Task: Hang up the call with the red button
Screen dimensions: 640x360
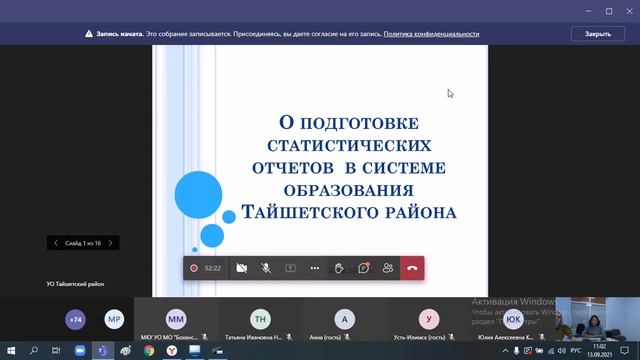Action: (412, 268)
